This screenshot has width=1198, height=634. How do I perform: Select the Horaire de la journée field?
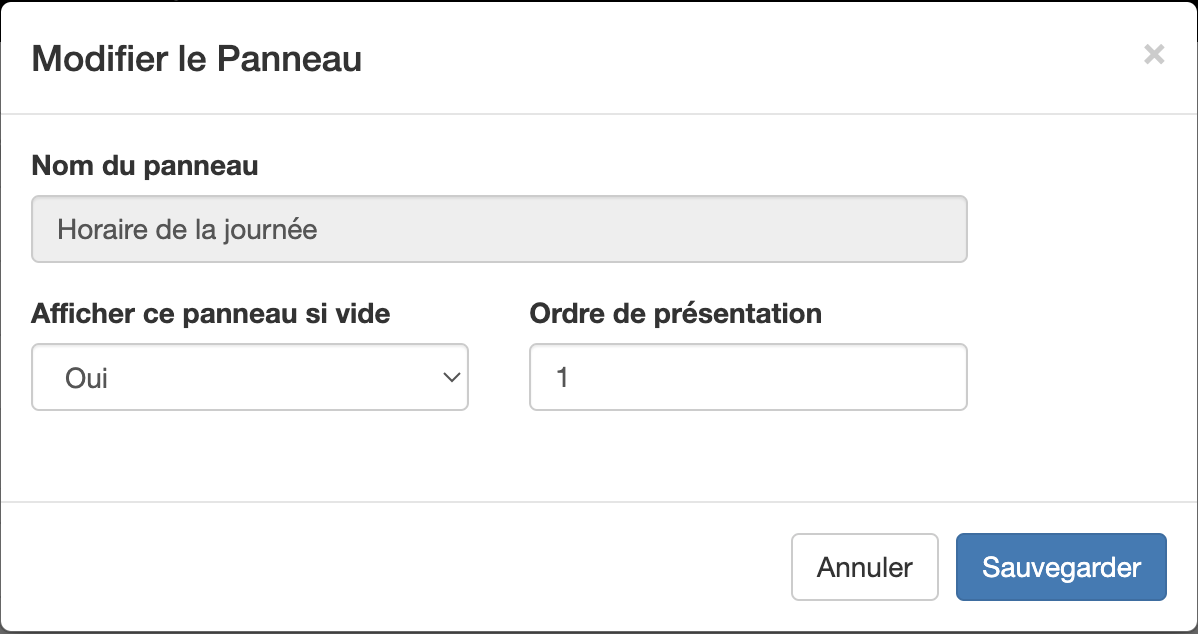pos(499,229)
